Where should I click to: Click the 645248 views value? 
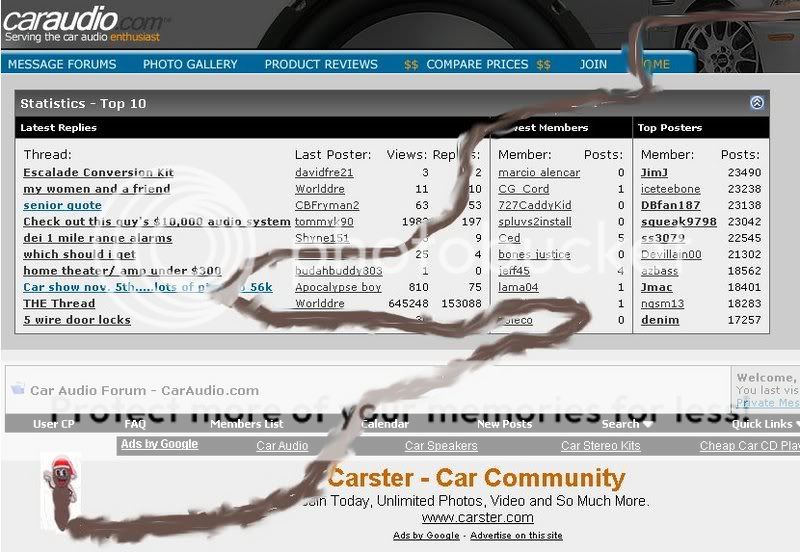408,303
